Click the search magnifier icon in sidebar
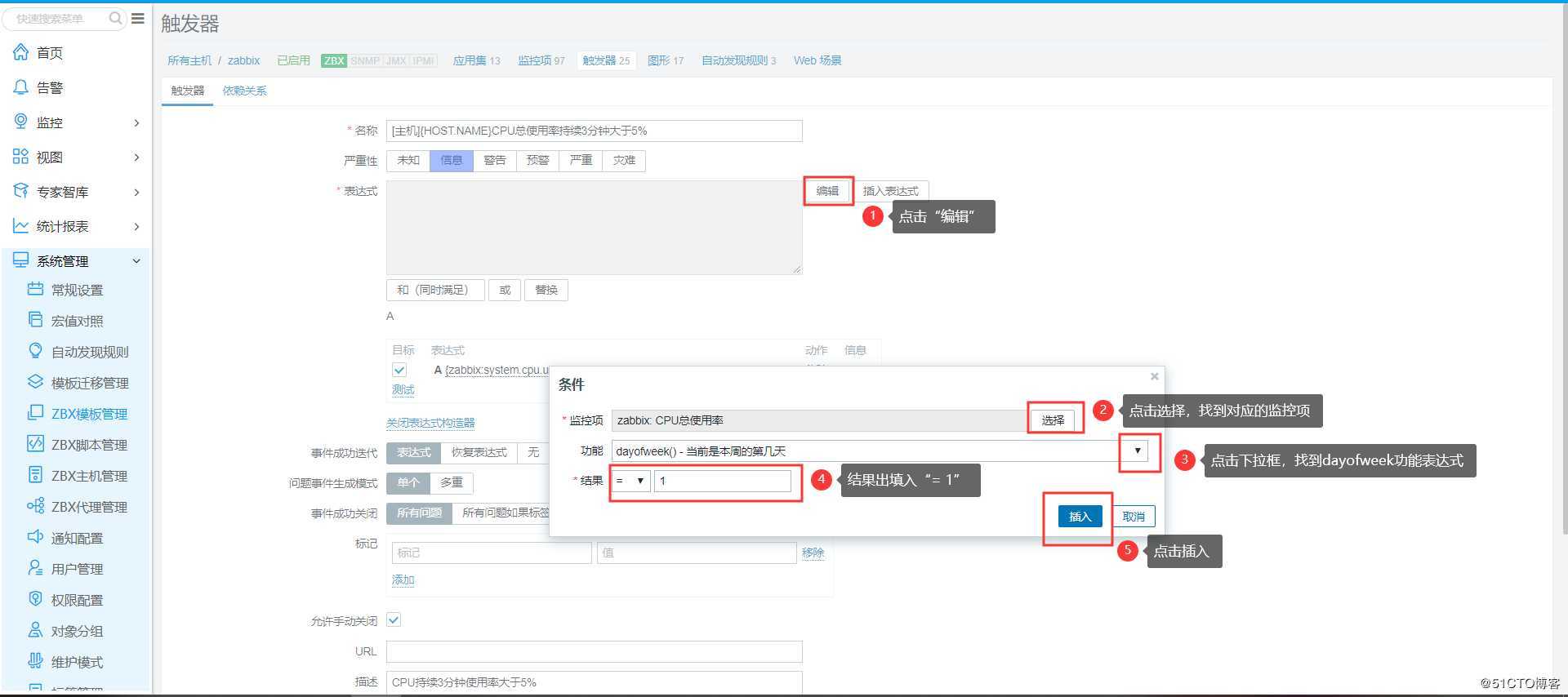1568x697 pixels. [115, 18]
